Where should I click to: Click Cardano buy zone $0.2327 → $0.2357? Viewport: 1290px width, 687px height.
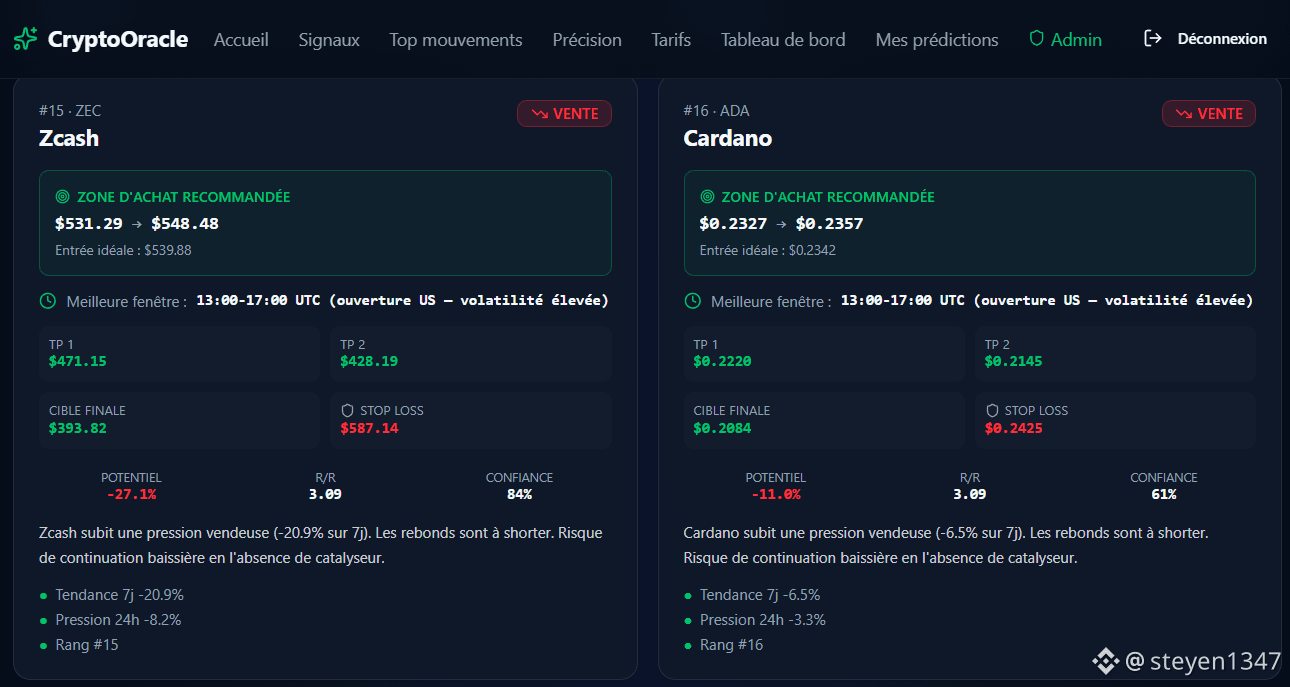781,223
